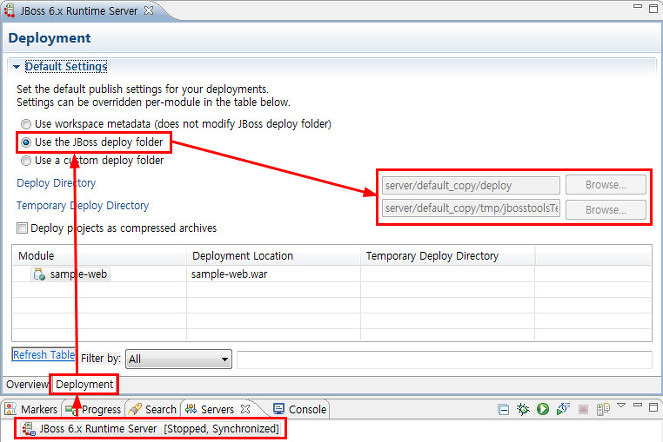Click the Temporary Deploy Directory label link
This screenshot has height=442, width=663.
83,206
